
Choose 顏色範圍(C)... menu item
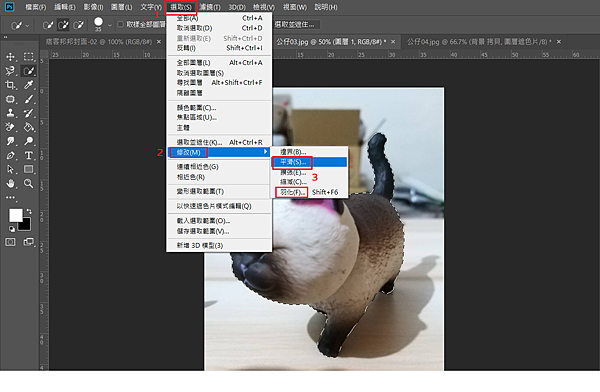(x=219, y=108)
